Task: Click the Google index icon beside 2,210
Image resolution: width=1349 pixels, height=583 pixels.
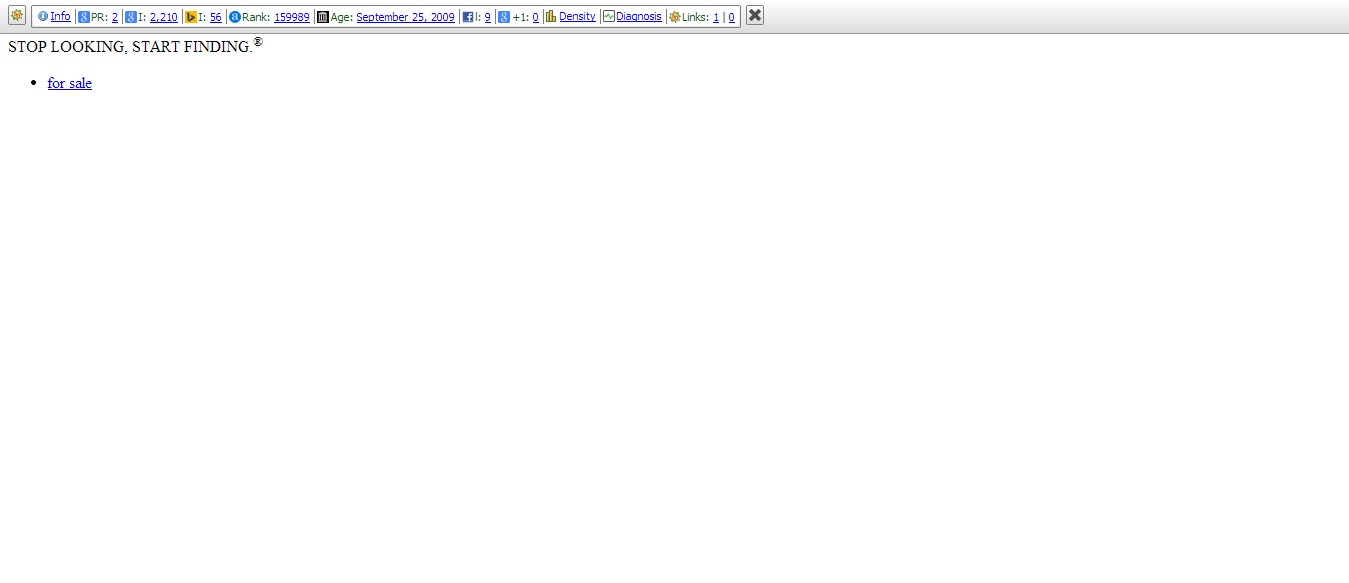Action: (x=131, y=17)
